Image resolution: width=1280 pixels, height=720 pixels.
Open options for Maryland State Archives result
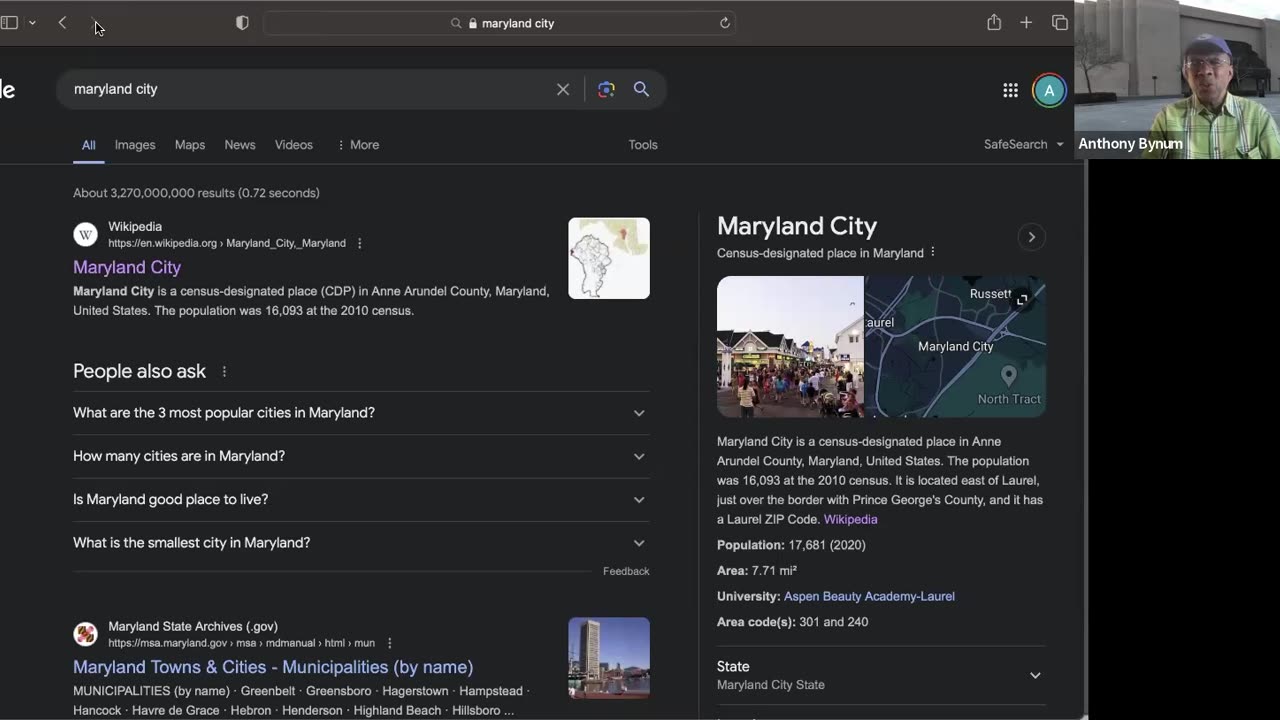[390, 643]
